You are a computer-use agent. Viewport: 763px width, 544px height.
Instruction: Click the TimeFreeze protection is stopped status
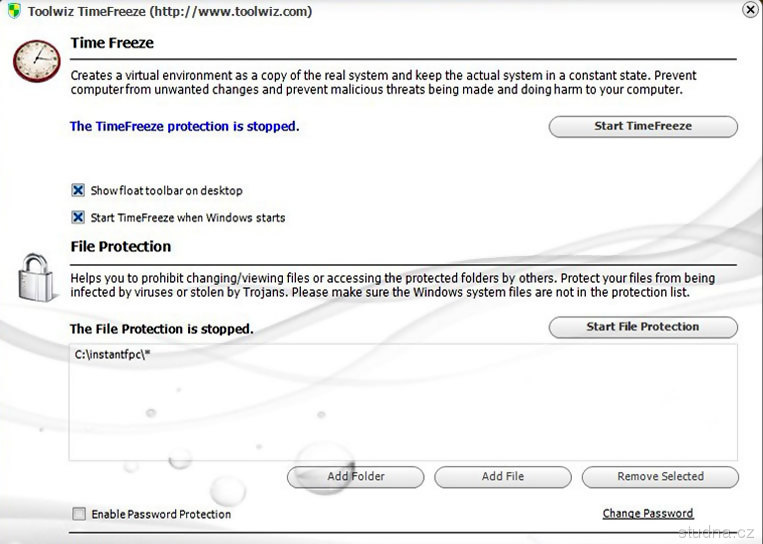[184, 127]
